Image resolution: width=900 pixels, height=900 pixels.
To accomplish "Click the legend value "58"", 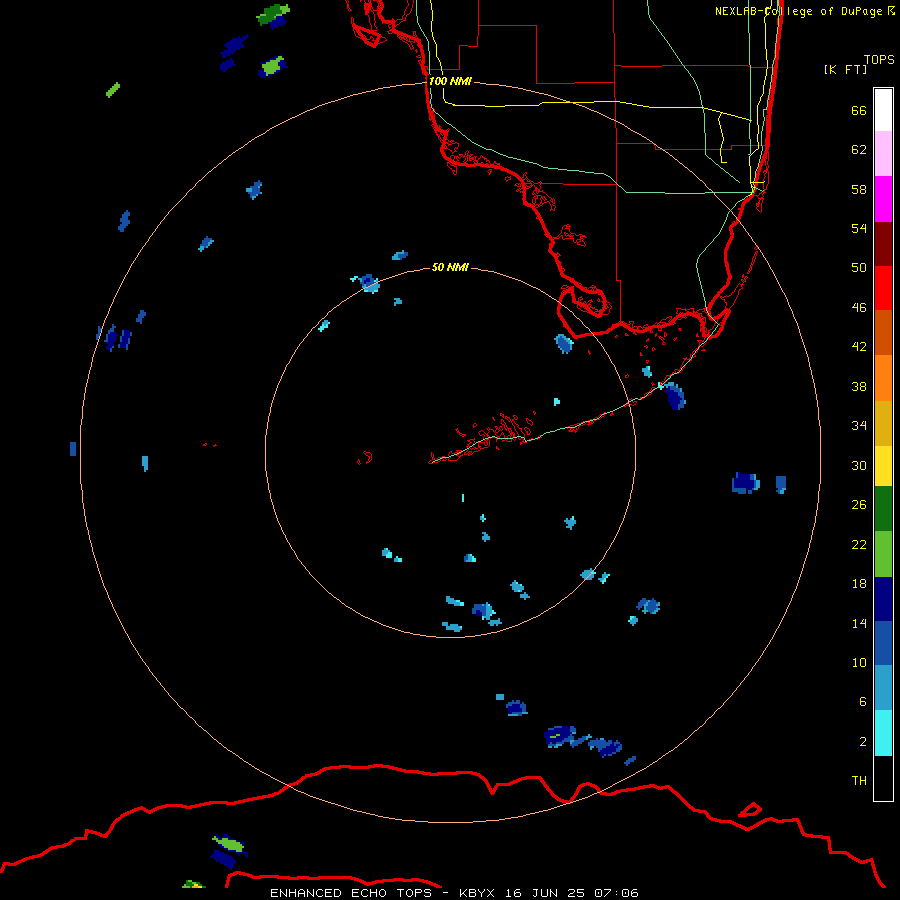I will 859,189.
